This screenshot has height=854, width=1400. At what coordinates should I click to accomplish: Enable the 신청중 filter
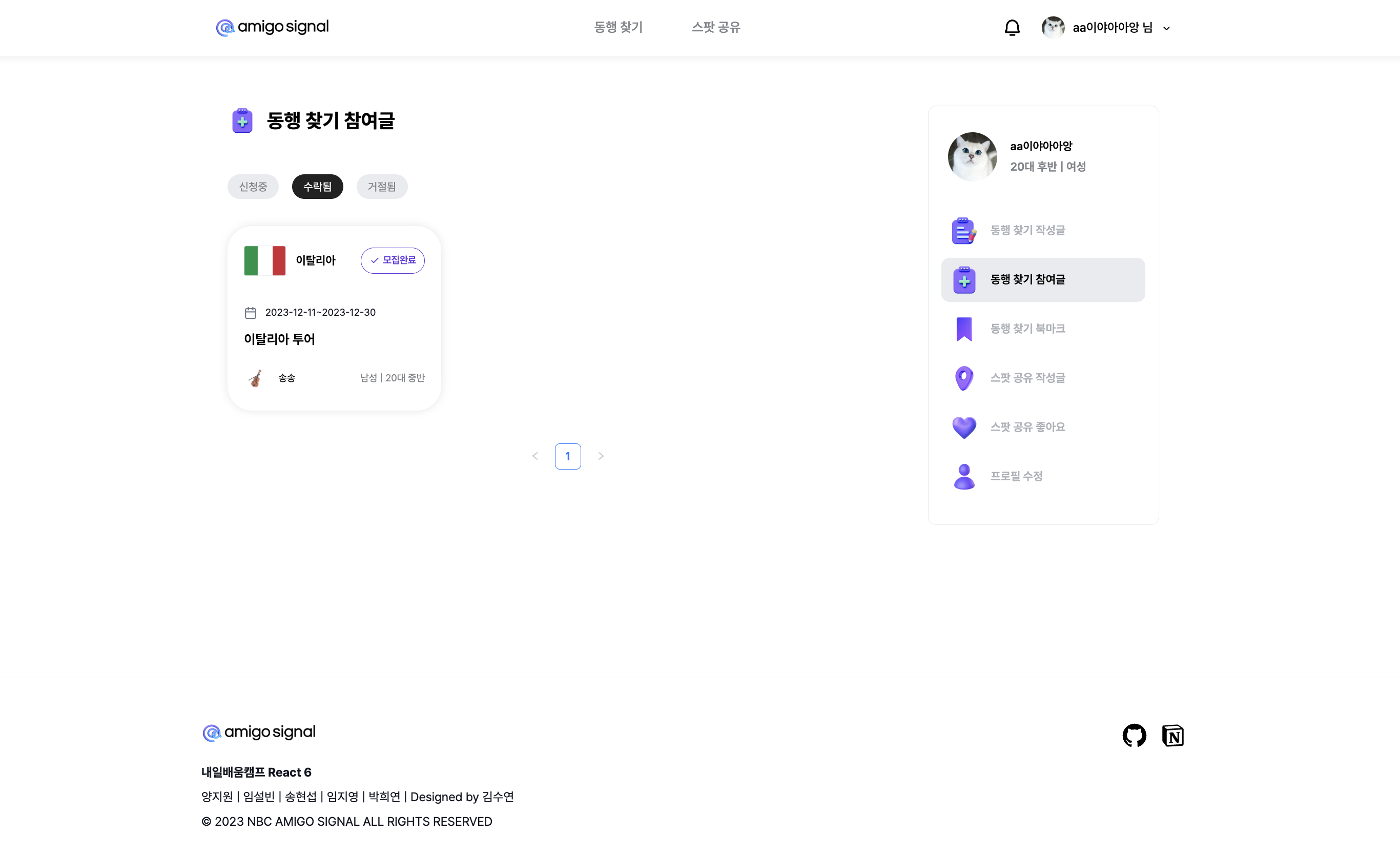(253, 187)
